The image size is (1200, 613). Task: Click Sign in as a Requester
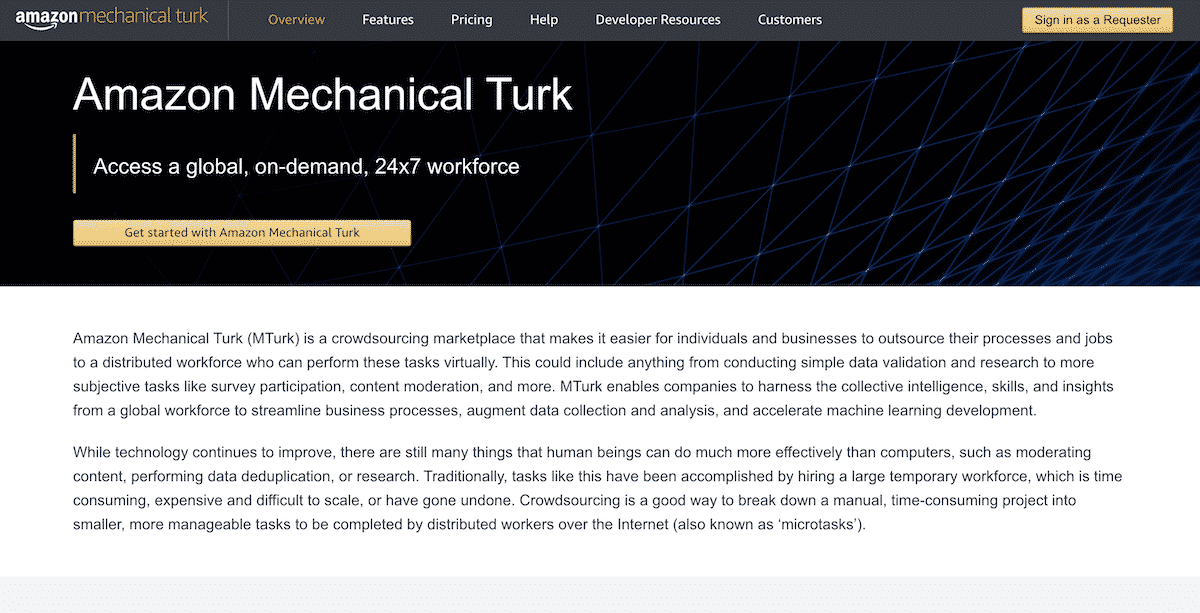pyautogui.click(x=1097, y=20)
